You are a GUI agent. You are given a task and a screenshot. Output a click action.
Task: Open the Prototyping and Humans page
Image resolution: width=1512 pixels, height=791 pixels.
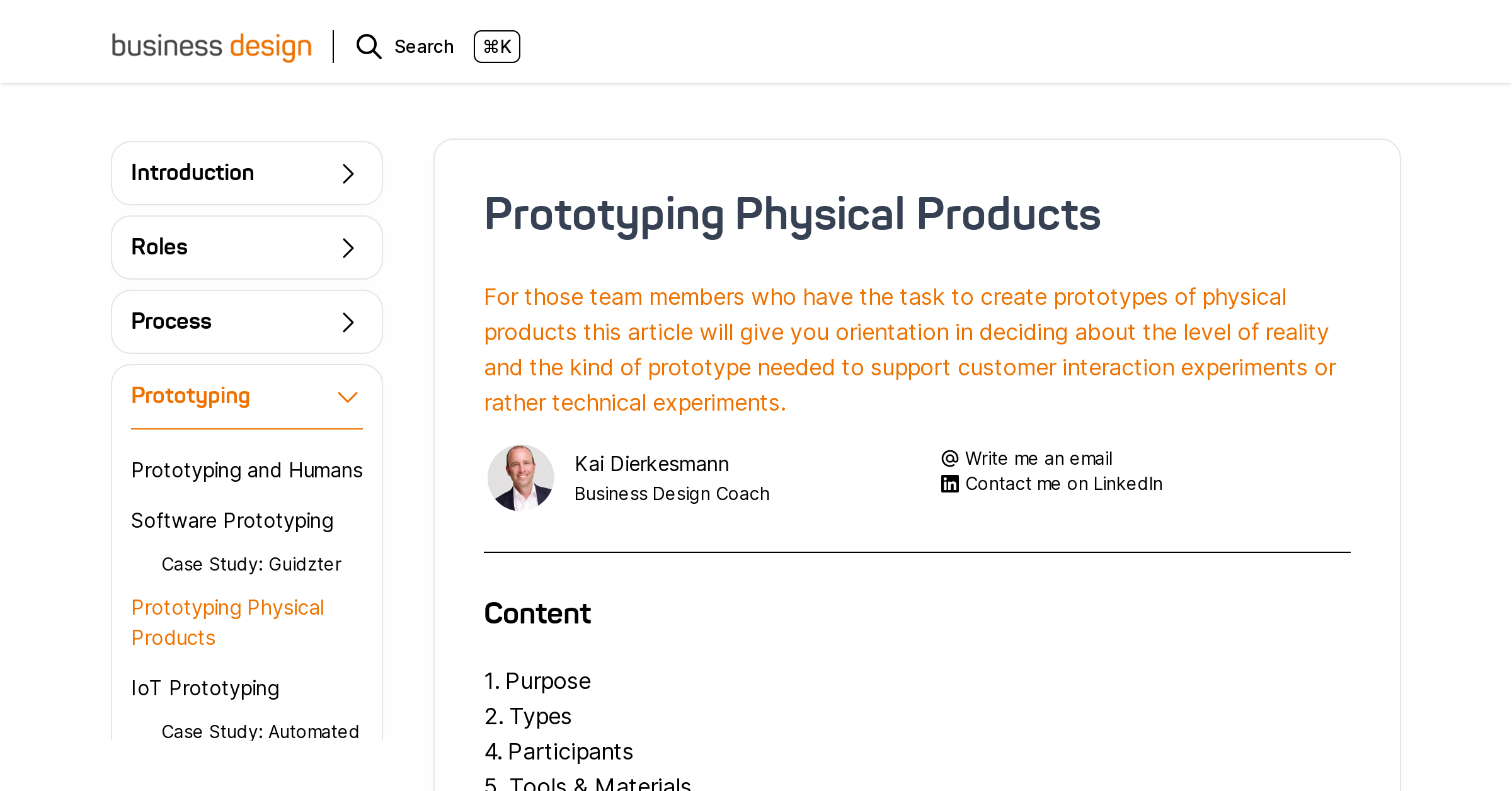[x=246, y=469]
